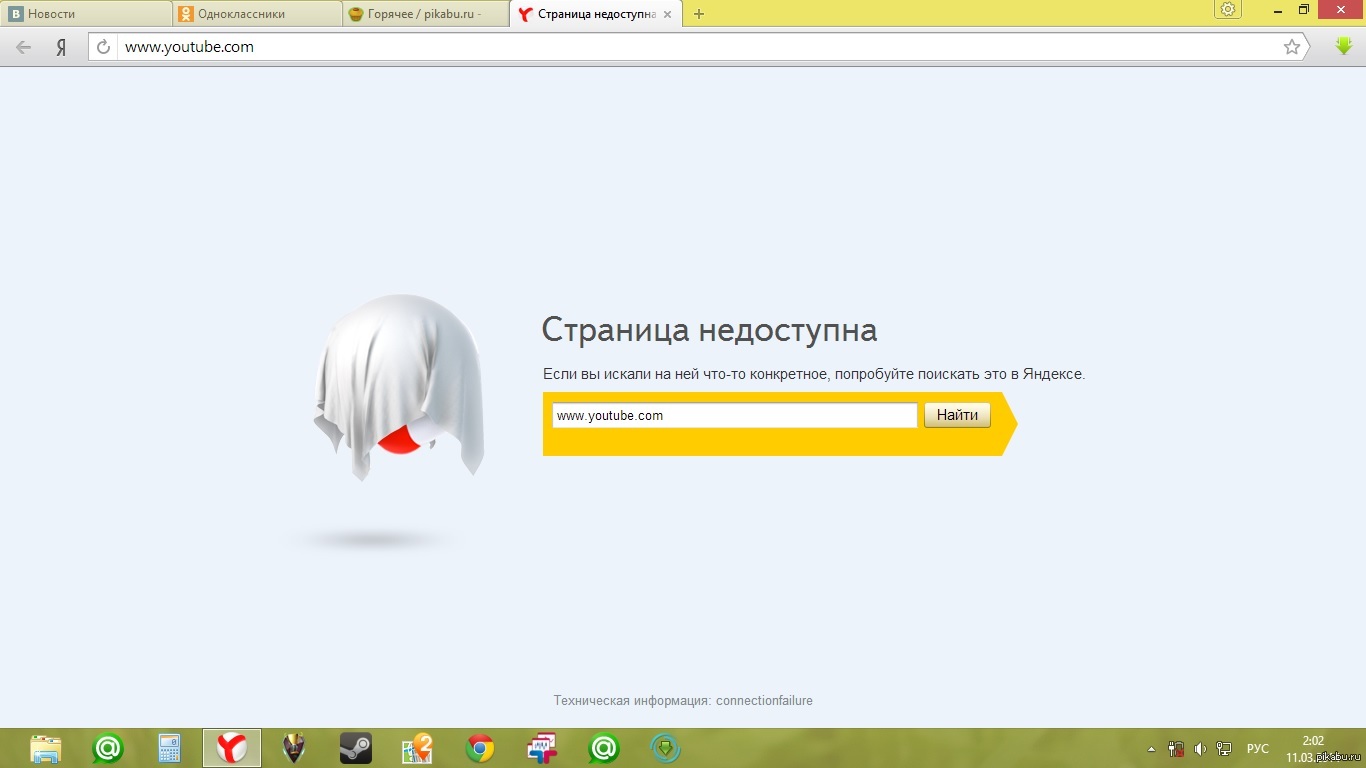
Task: Click the Если вы искали description text
Action: coord(814,374)
